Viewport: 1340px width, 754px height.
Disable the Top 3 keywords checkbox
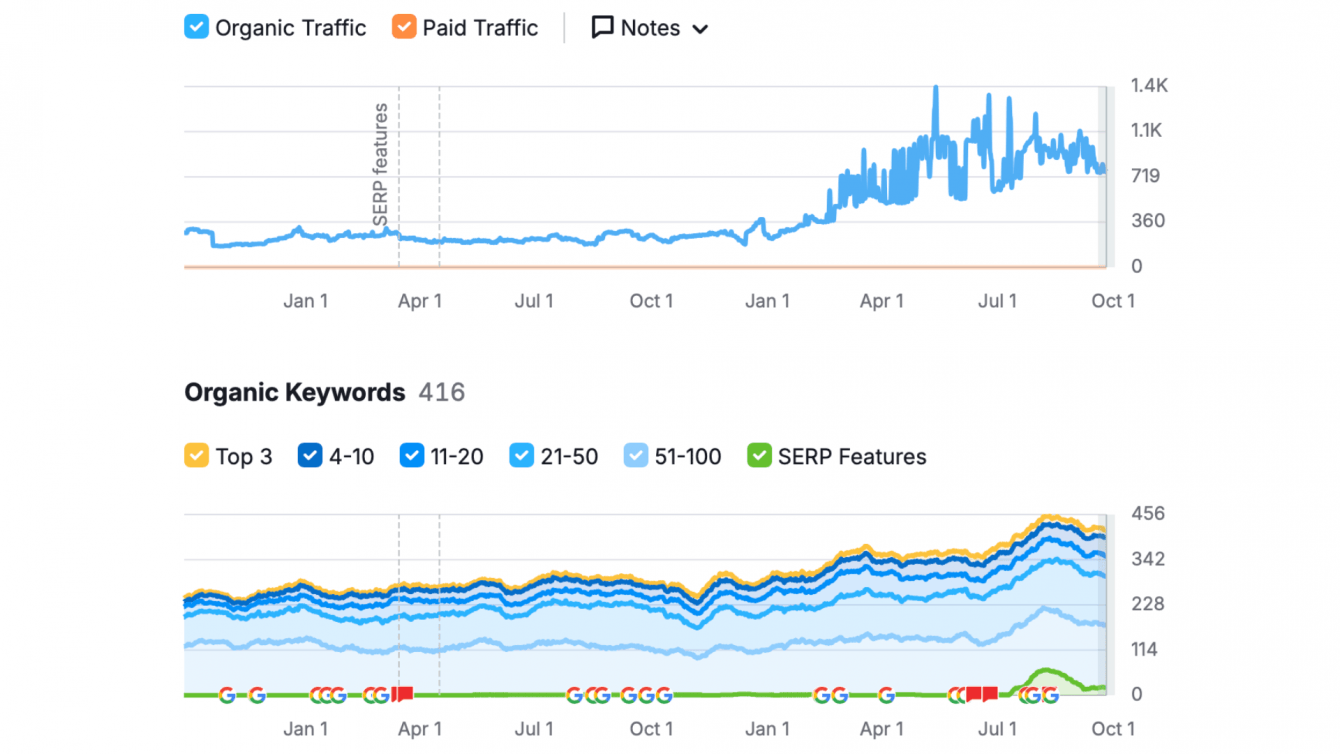[x=196, y=456]
